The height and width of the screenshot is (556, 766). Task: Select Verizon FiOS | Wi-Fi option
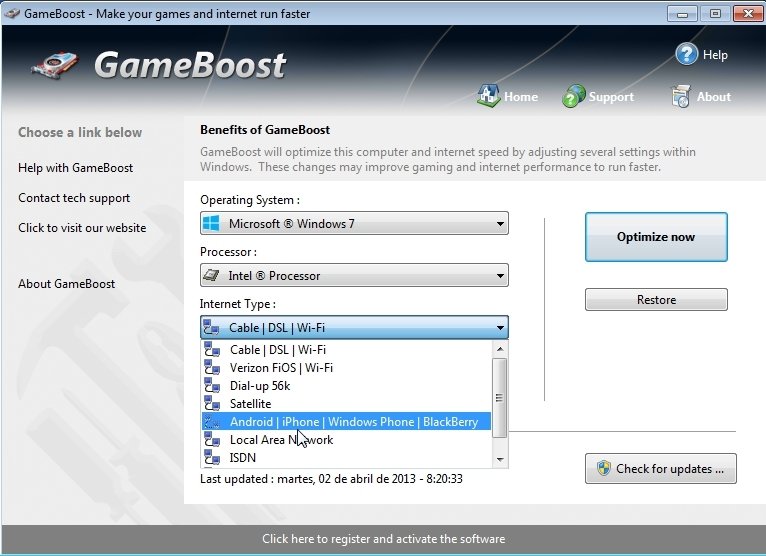pyautogui.click(x=346, y=367)
